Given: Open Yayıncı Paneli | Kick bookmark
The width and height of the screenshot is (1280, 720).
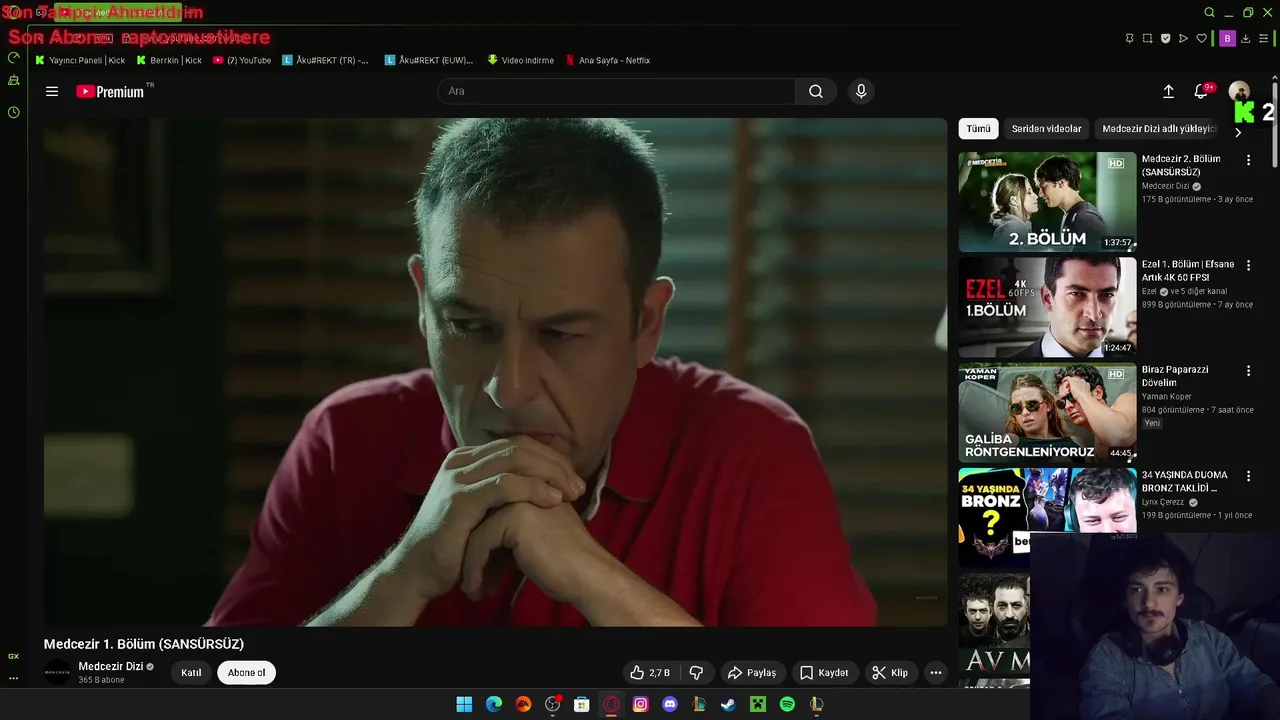Looking at the screenshot, I should [80, 60].
